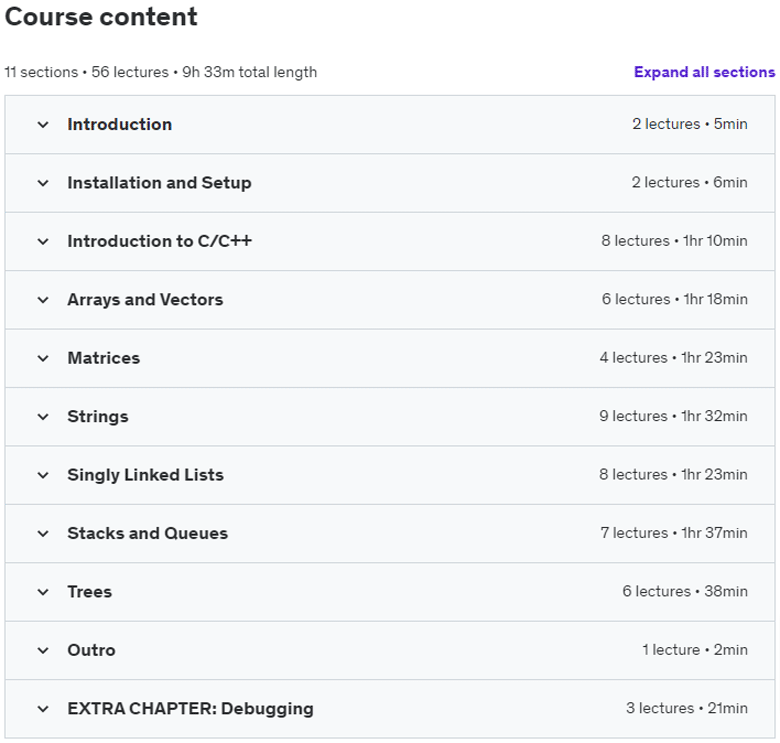Expand the Matrices section chevron
The height and width of the screenshot is (743, 780).
tap(43, 358)
